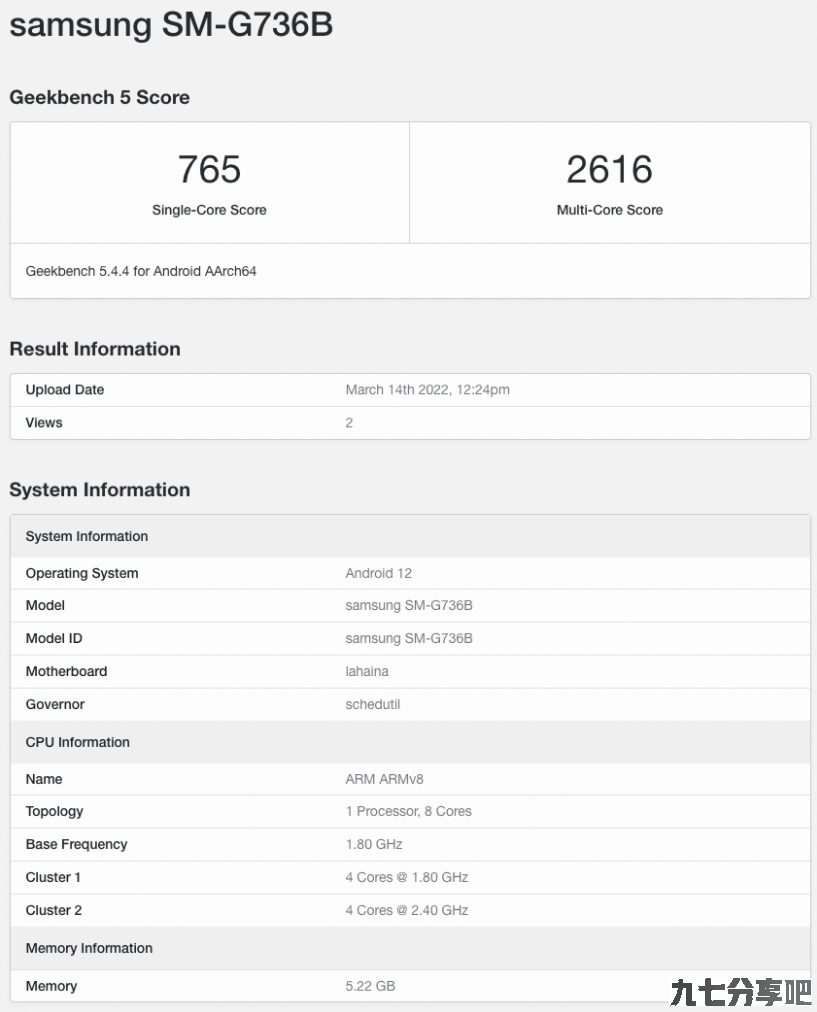Click the 'Memory Information' header row
This screenshot has height=1012, width=817.
point(410,948)
